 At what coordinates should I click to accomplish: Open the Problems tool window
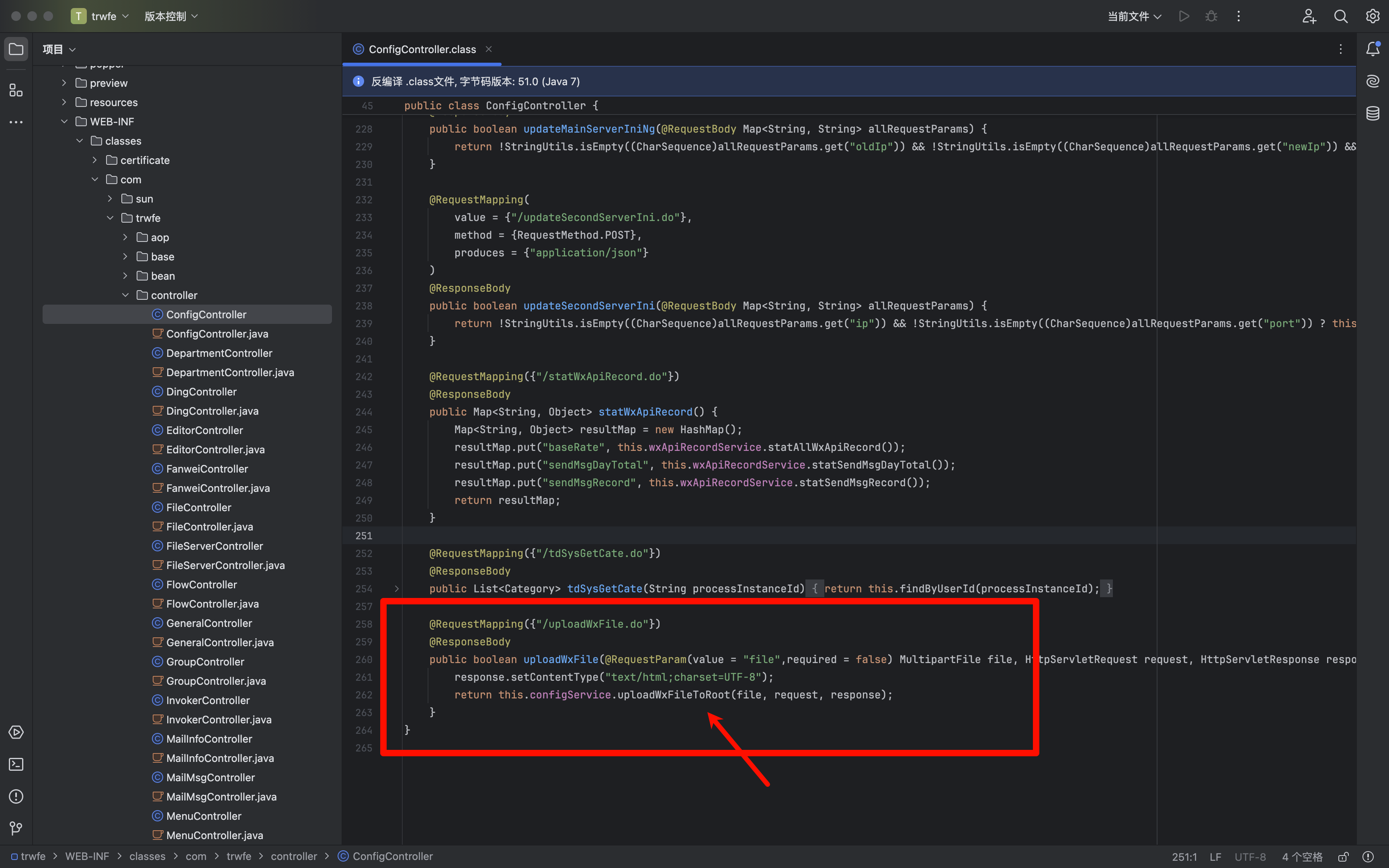pos(16,796)
